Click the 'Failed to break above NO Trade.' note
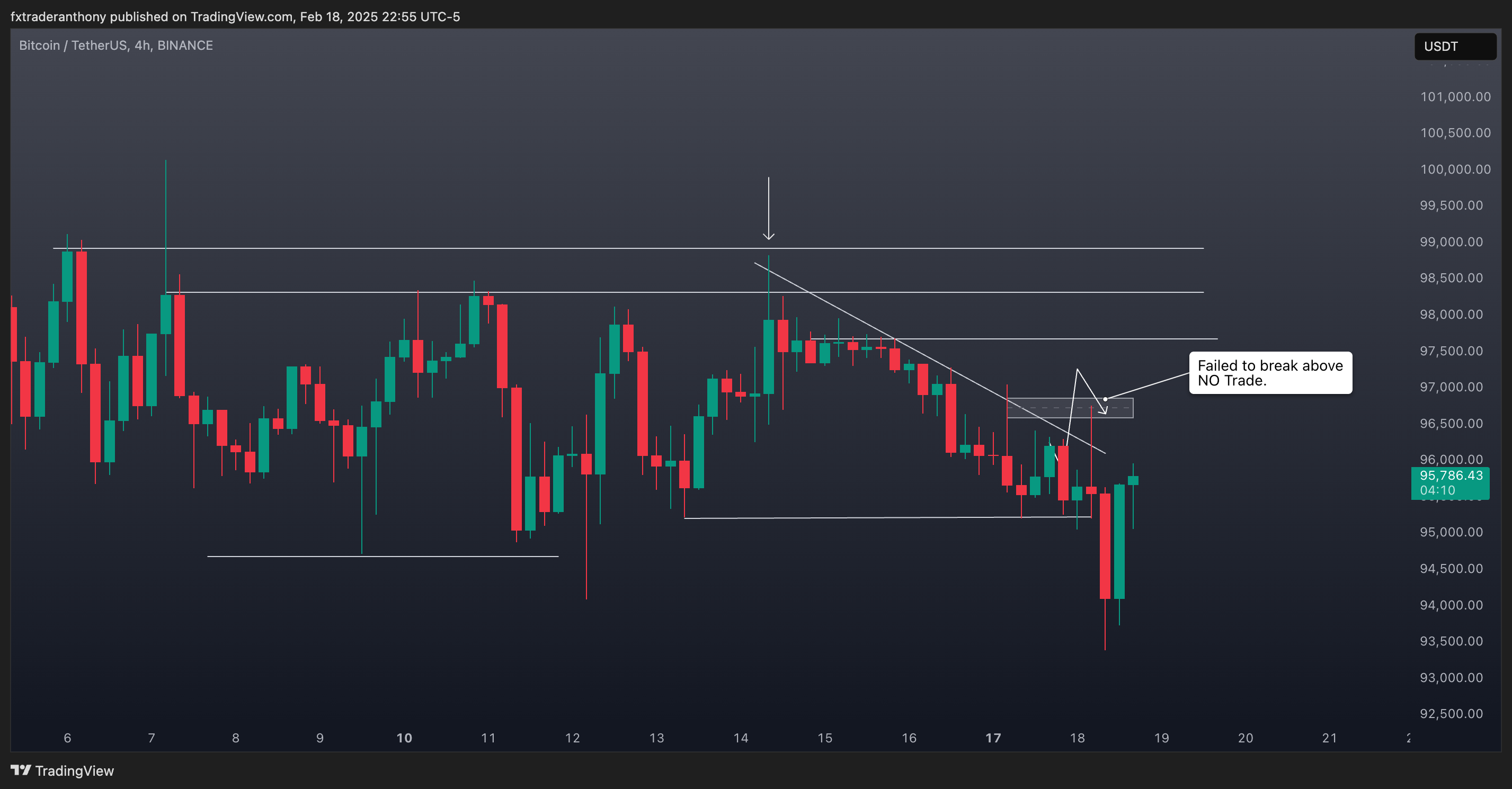 tap(1270, 373)
